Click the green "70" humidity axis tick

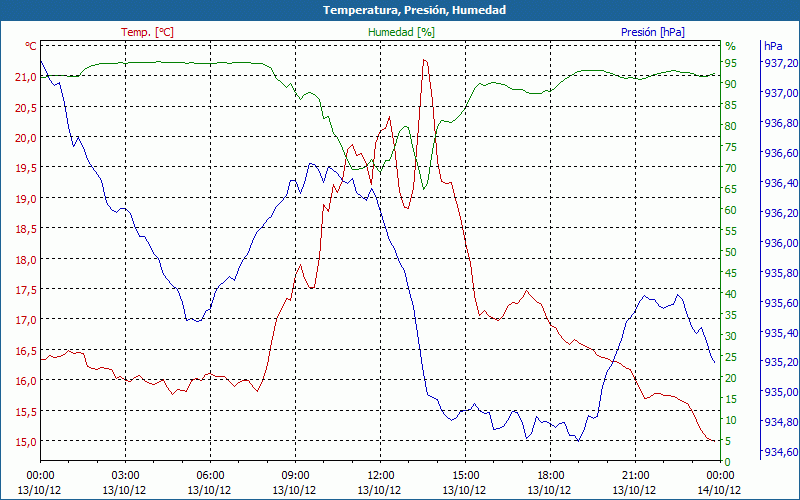click(731, 168)
